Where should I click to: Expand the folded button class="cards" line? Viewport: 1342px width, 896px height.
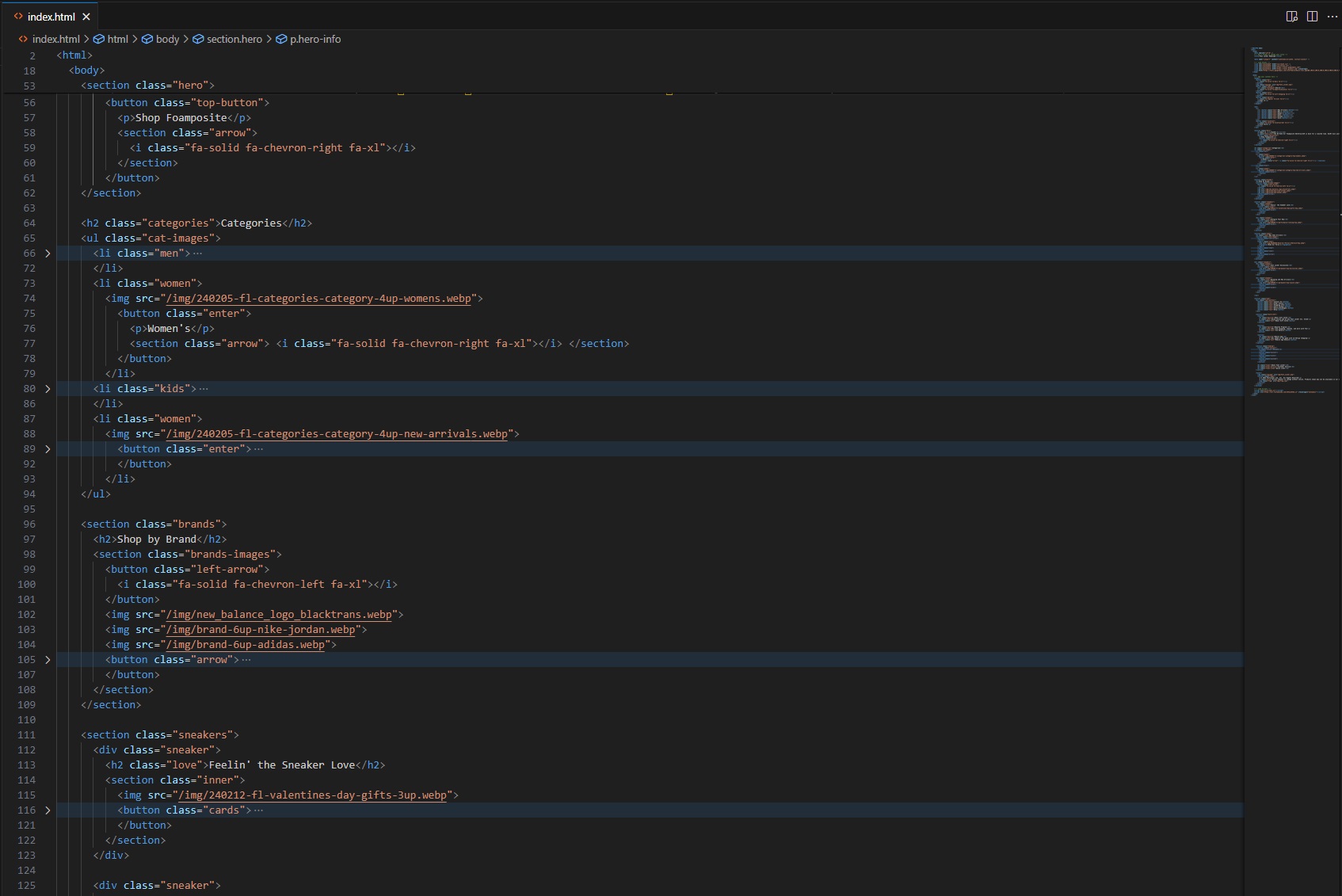pos(48,810)
